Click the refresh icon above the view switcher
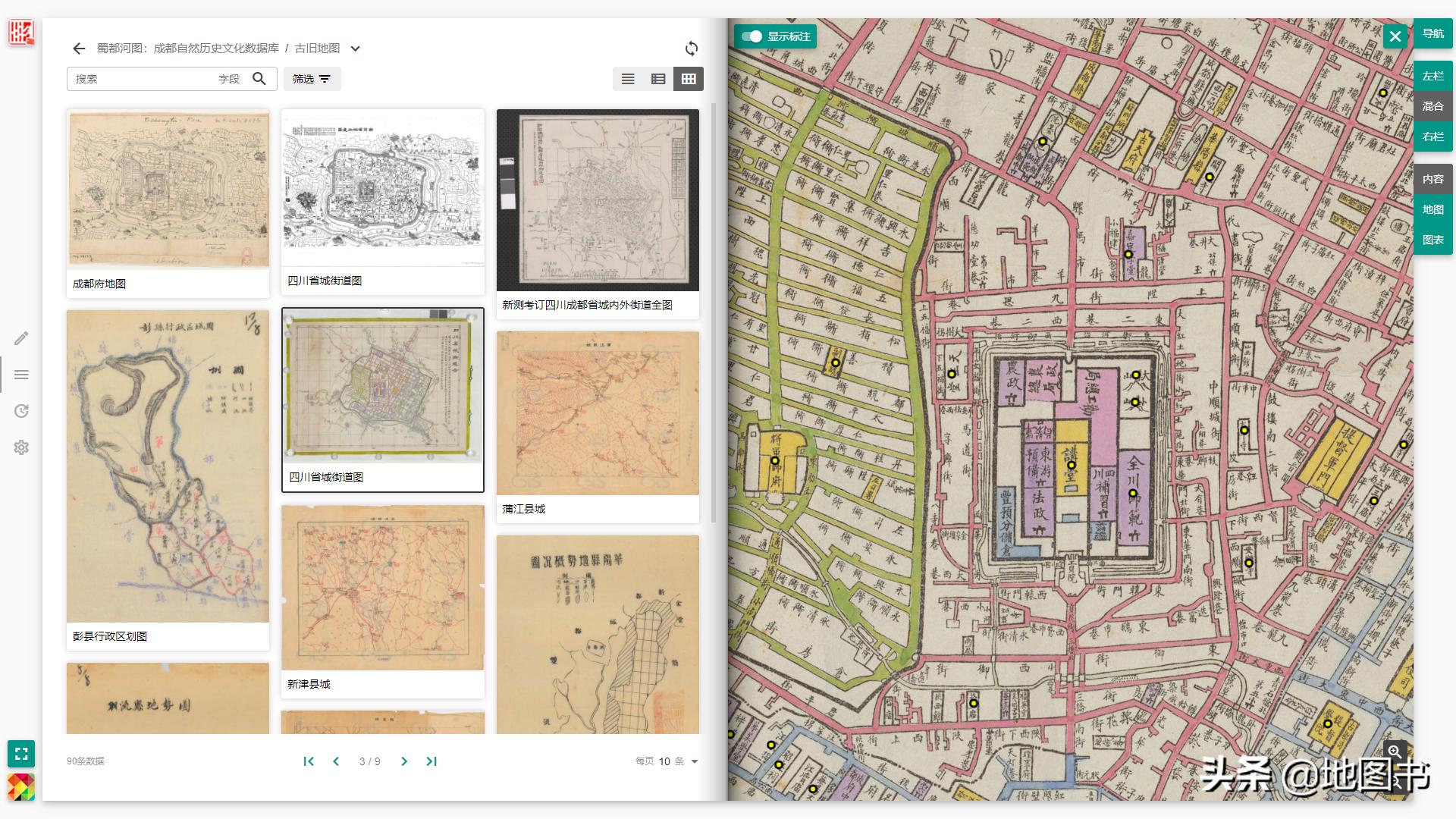Viewport: 1456px width, 819px height. (691, 49)
